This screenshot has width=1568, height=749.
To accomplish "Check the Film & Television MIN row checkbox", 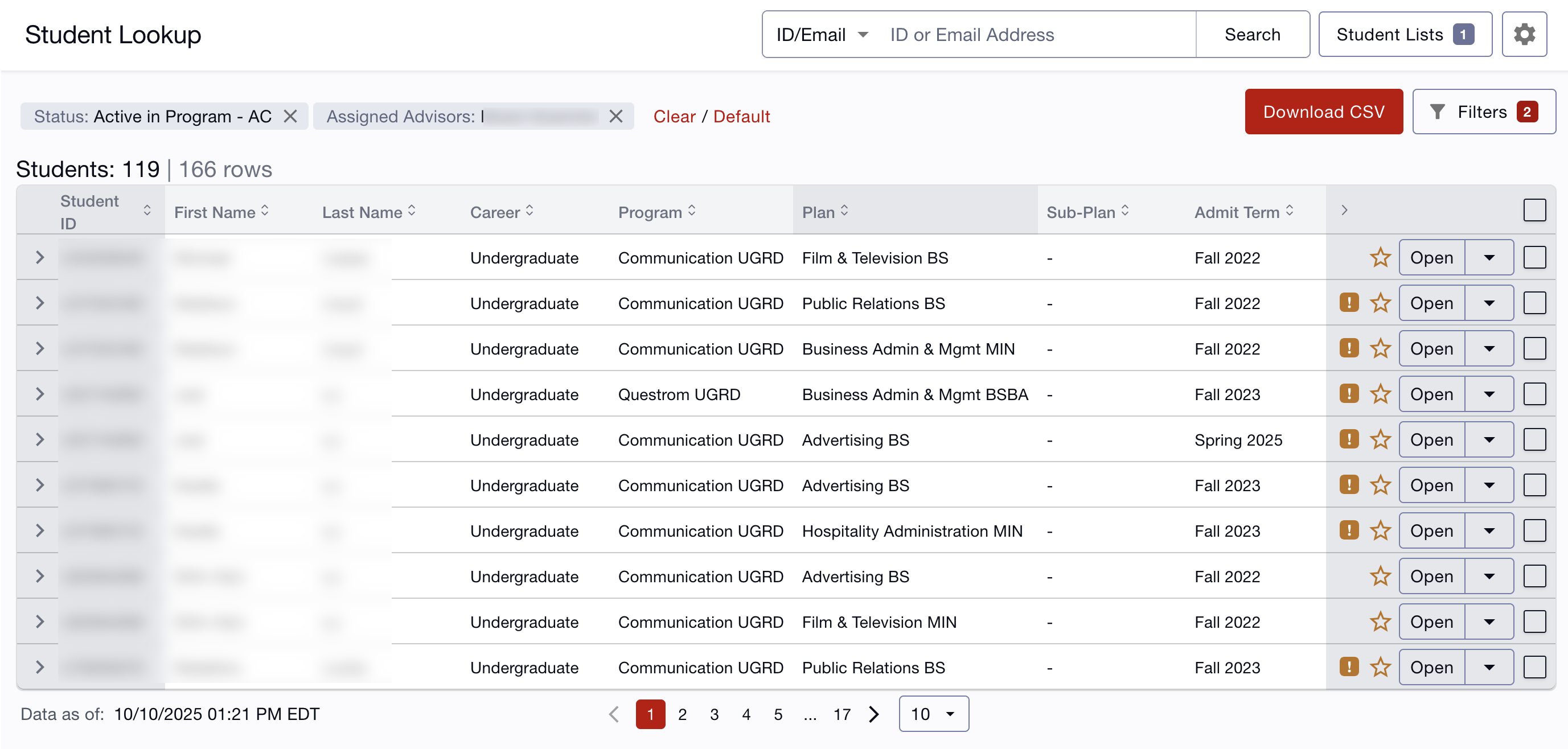I will tap(1534, 622).
